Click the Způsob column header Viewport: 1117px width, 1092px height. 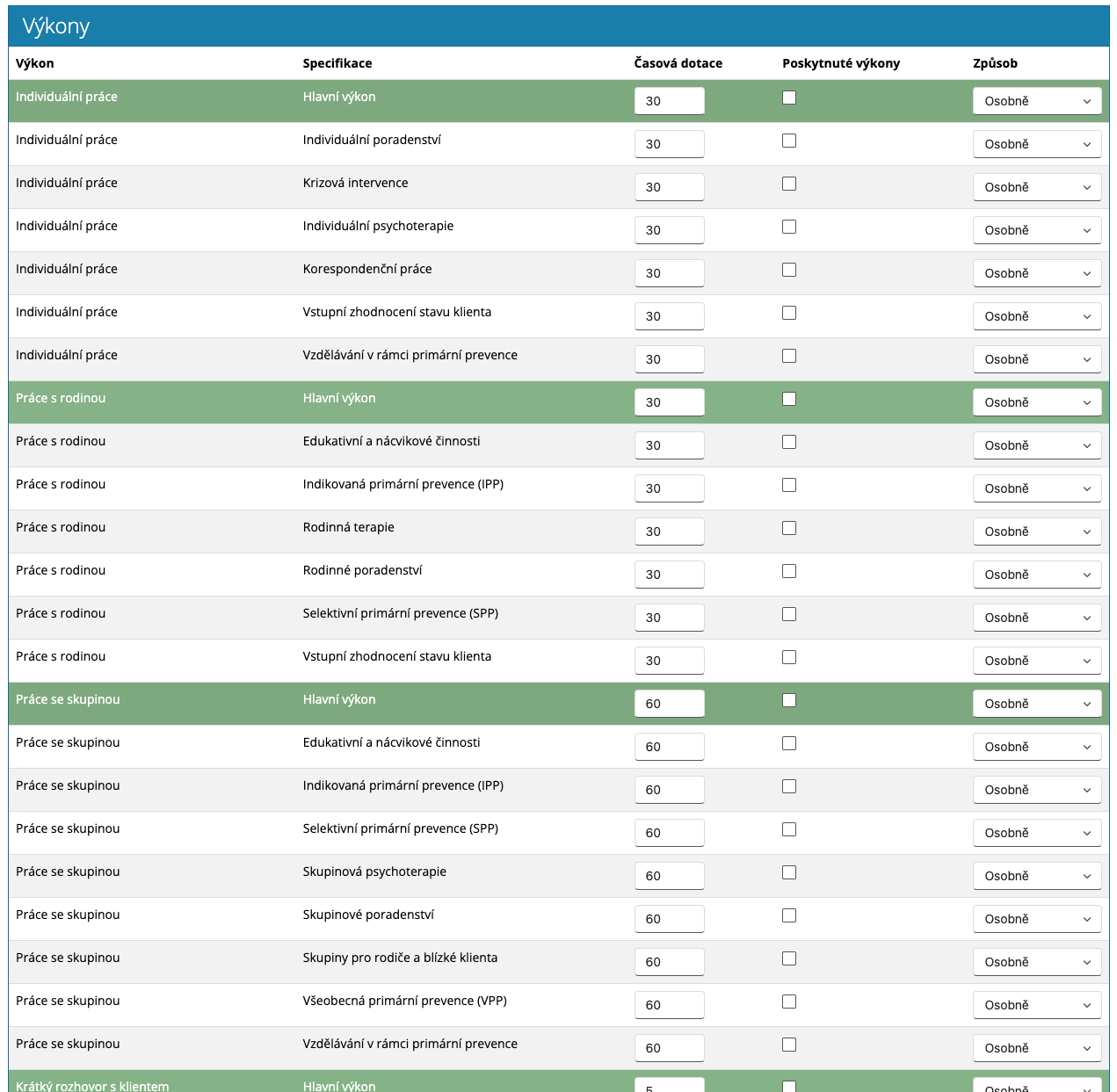click(995, 63)
